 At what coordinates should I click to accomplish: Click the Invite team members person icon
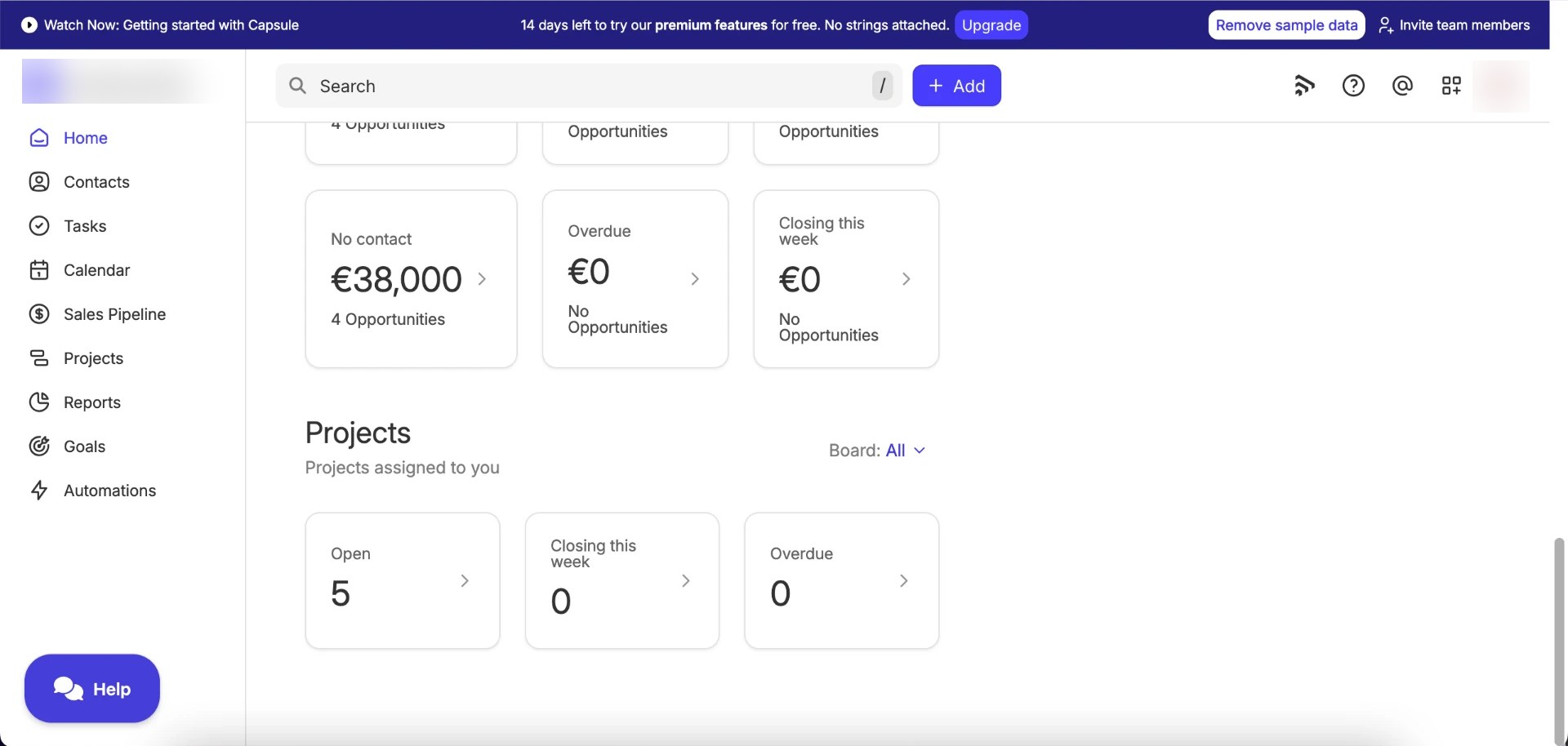pos(1385,25)
